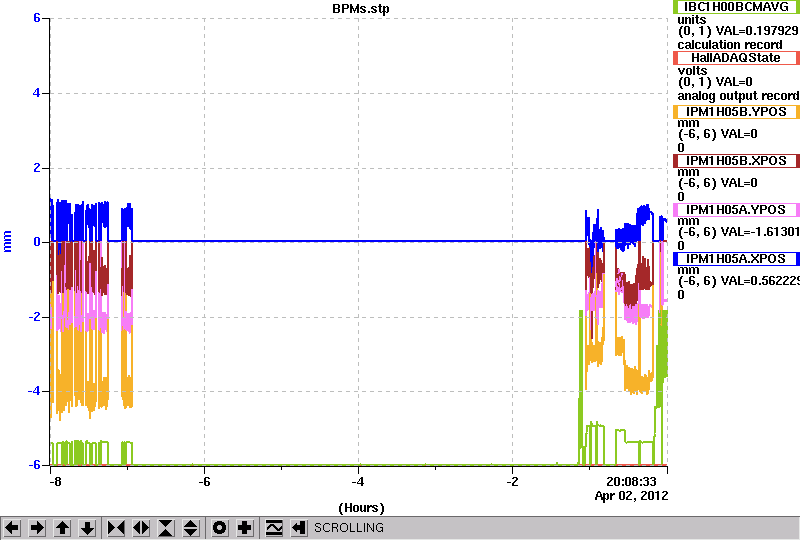
Task: Click the 'volts' units text
Action: (692, 70)
